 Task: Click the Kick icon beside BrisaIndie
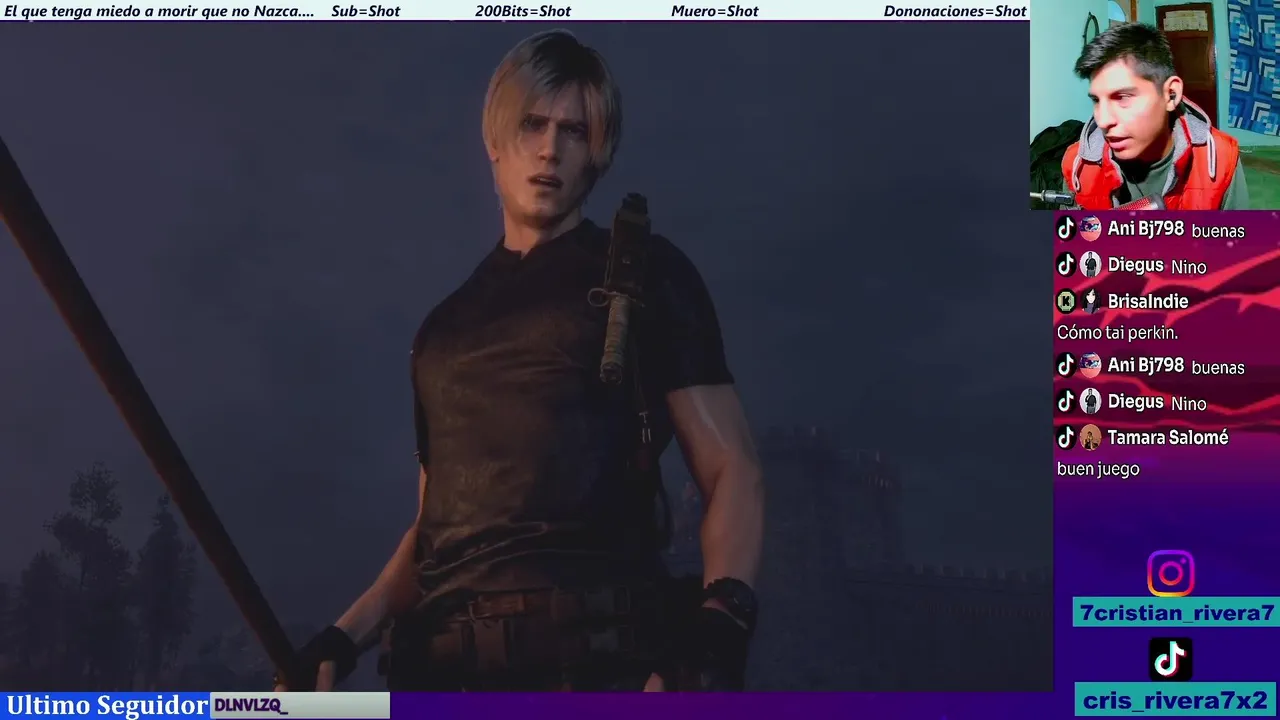[x=1066, y=301]
